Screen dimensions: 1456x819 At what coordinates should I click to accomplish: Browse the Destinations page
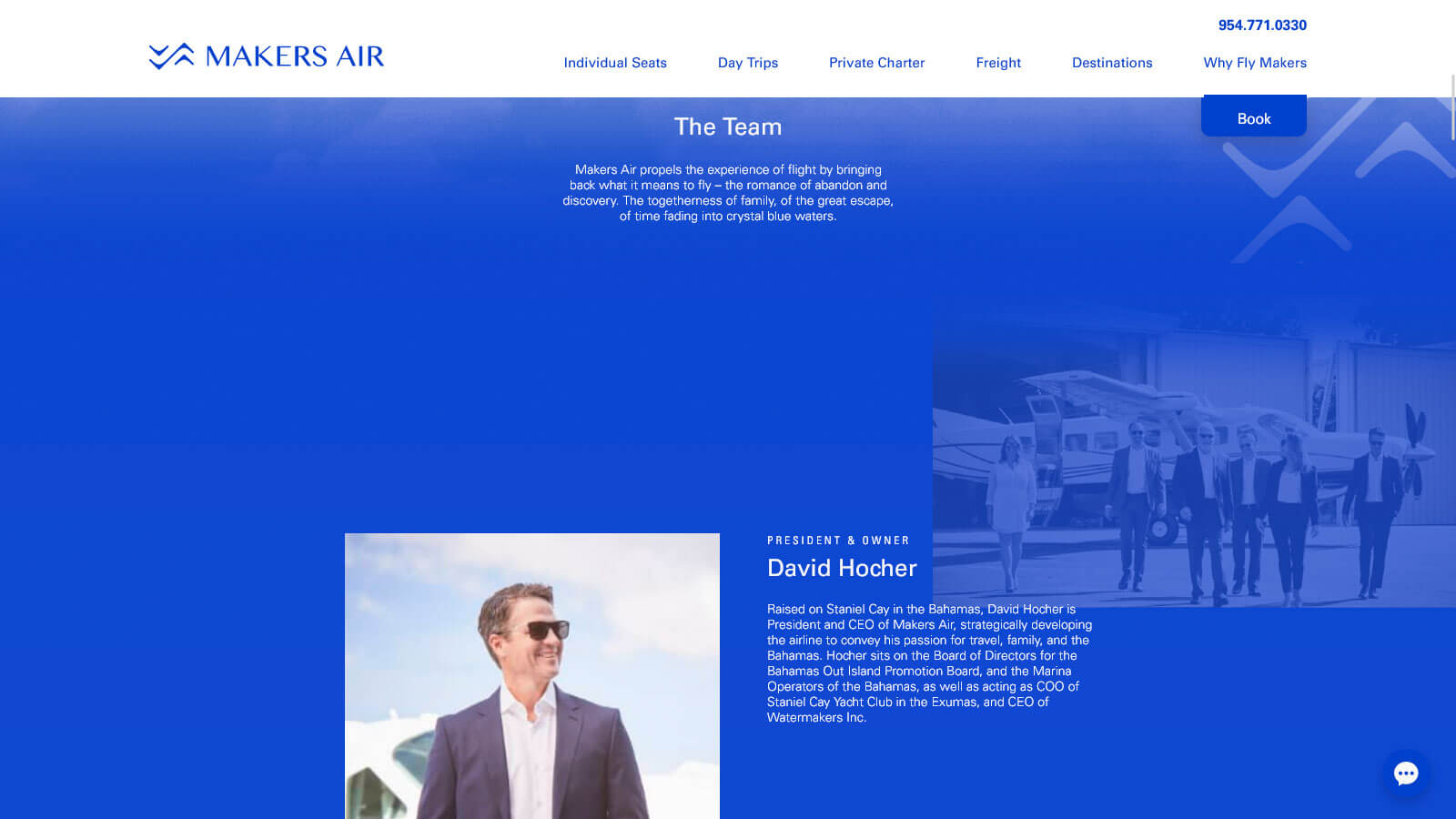(1112, 63)
